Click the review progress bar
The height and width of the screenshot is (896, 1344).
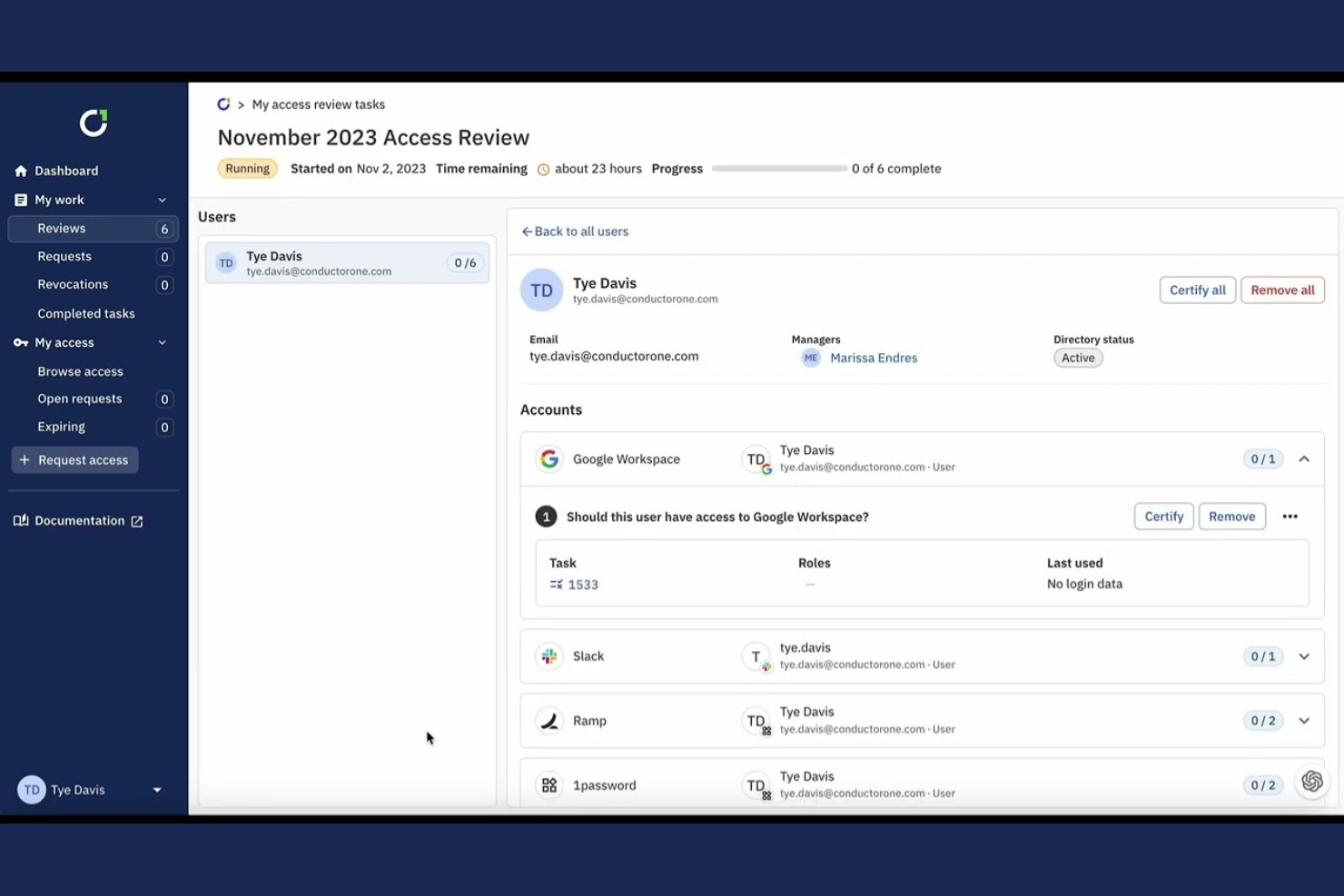click(778, 168)
